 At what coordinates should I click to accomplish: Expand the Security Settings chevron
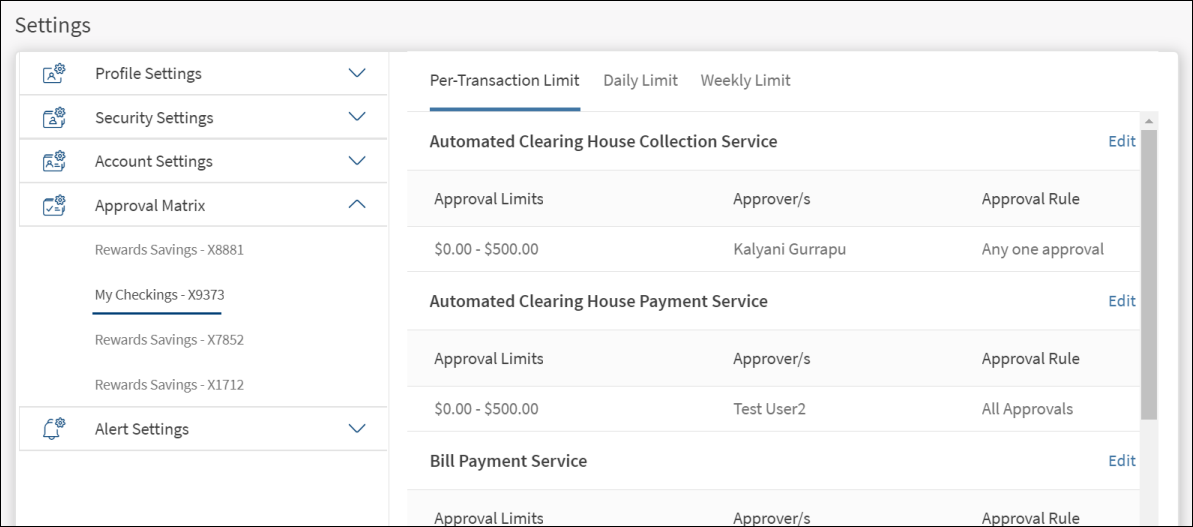click(x=357, y=117)
